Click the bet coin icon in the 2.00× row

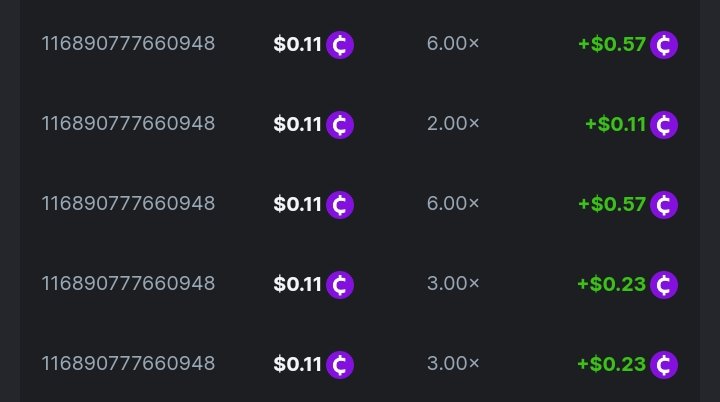[x=340, y=125]
